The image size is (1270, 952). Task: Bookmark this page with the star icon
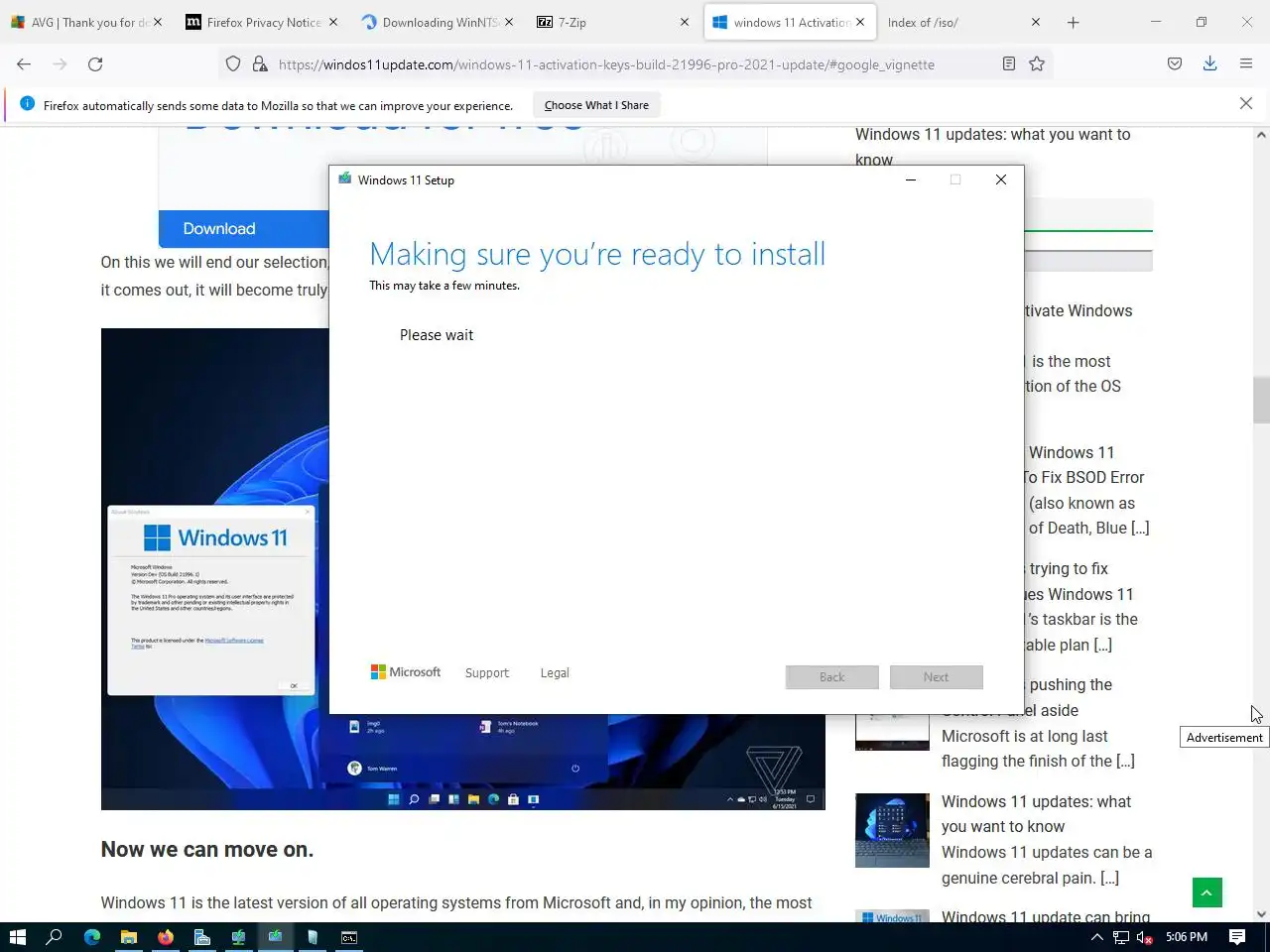click(1037, 64)
